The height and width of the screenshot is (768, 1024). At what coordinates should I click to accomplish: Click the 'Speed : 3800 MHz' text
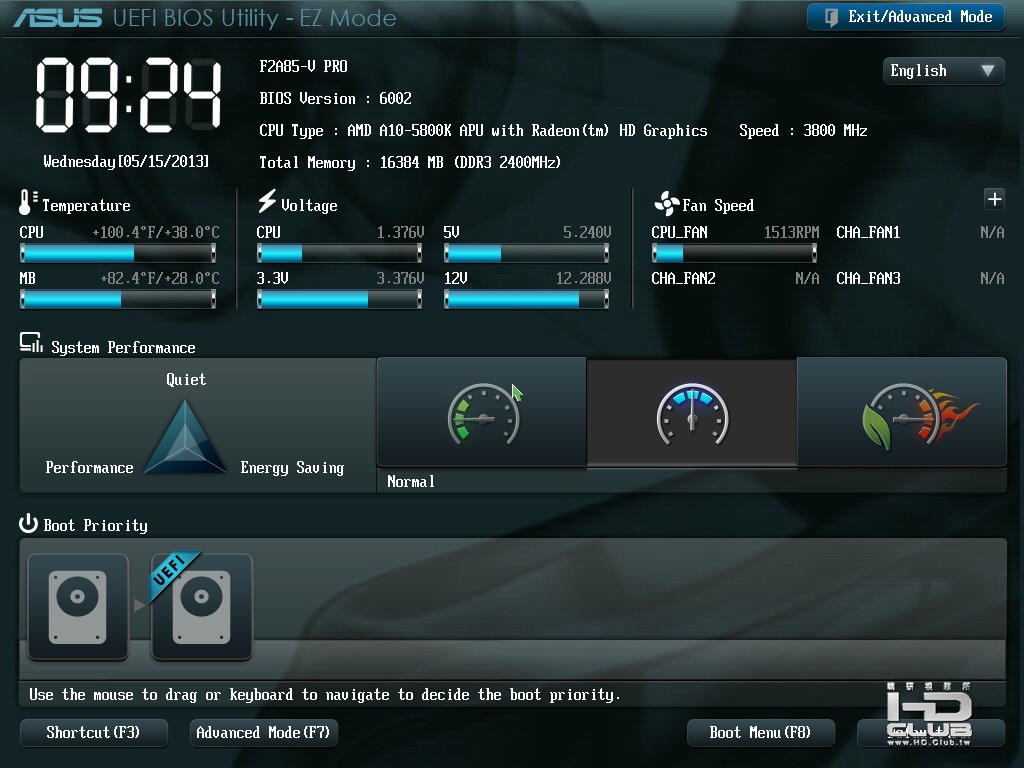[x=803, y=131]
